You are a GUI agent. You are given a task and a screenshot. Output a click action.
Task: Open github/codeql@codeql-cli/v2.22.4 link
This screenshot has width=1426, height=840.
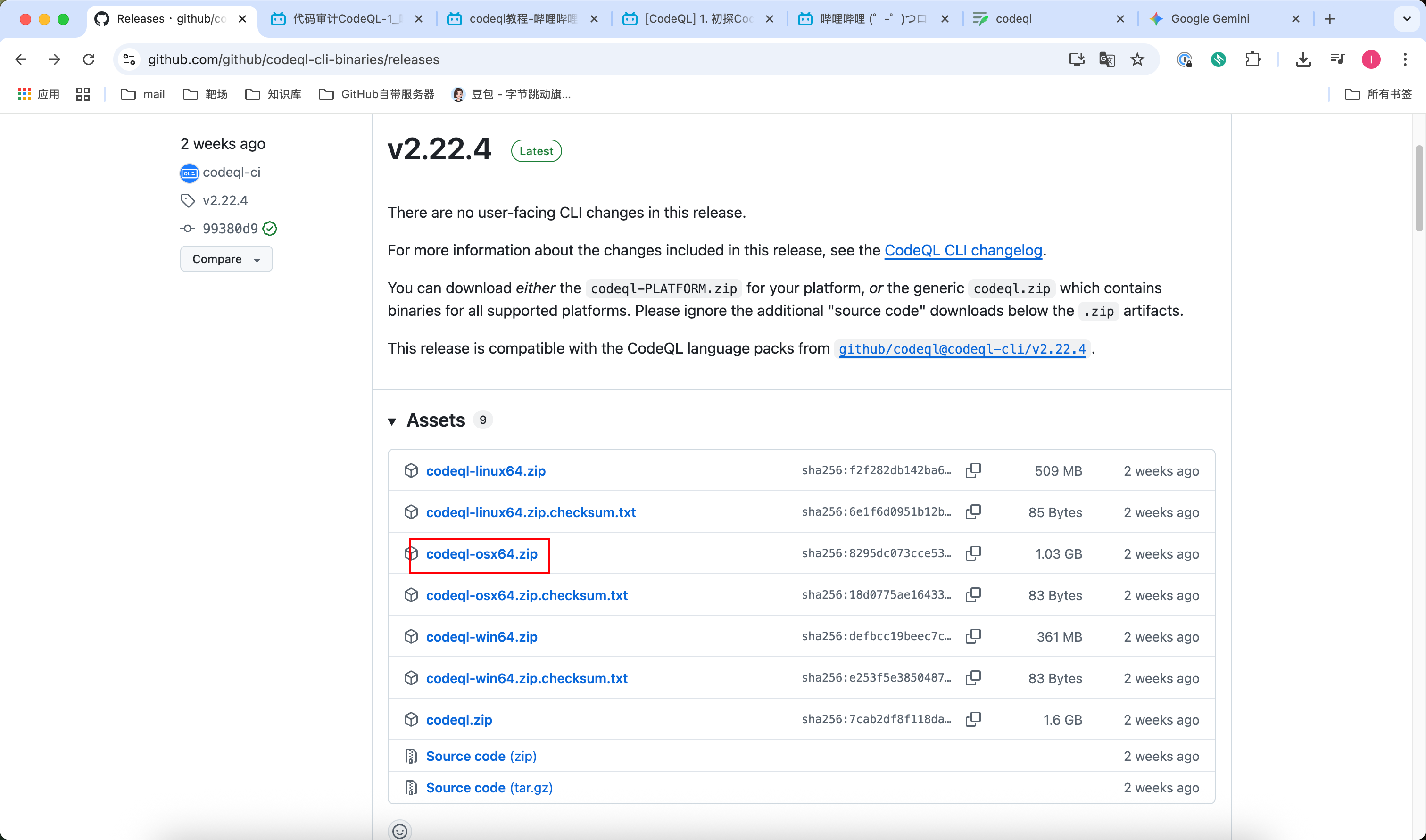[962, 349]
